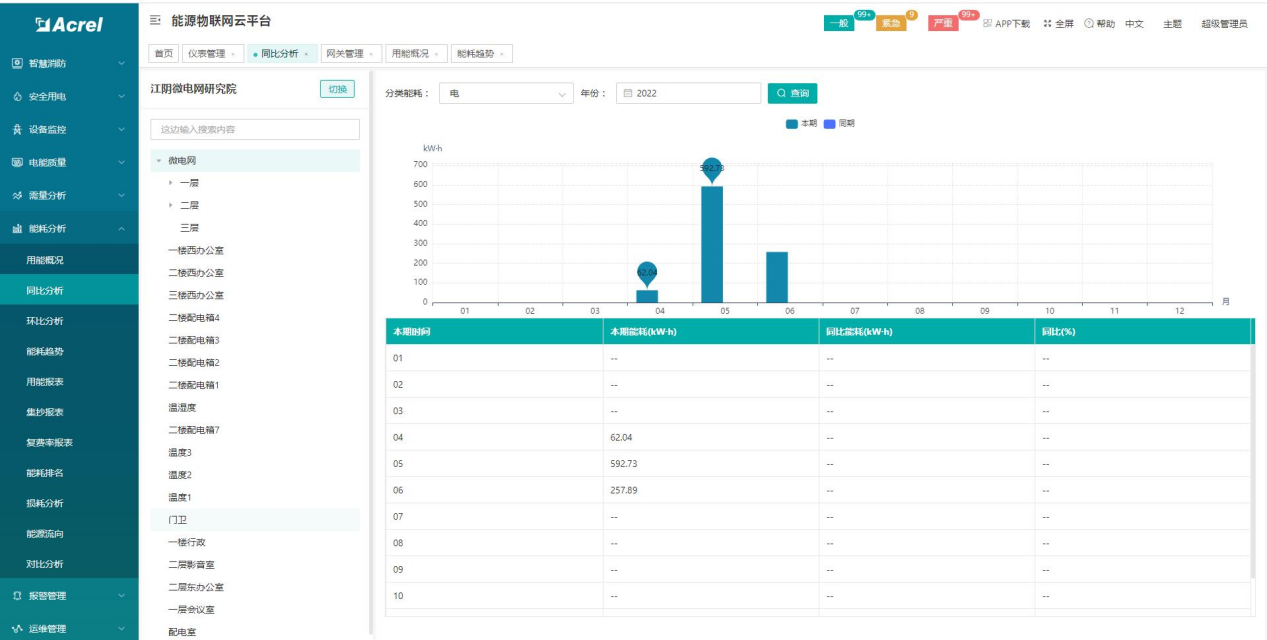
Task: Click the 查询 search button
Action: 792,93
